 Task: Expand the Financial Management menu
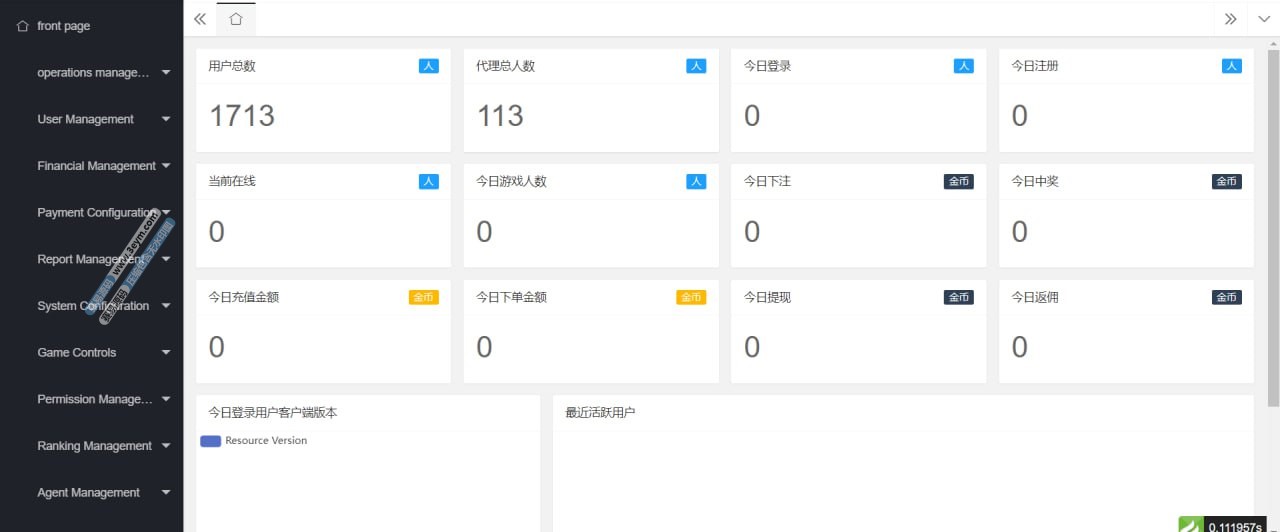pos(97,166)
